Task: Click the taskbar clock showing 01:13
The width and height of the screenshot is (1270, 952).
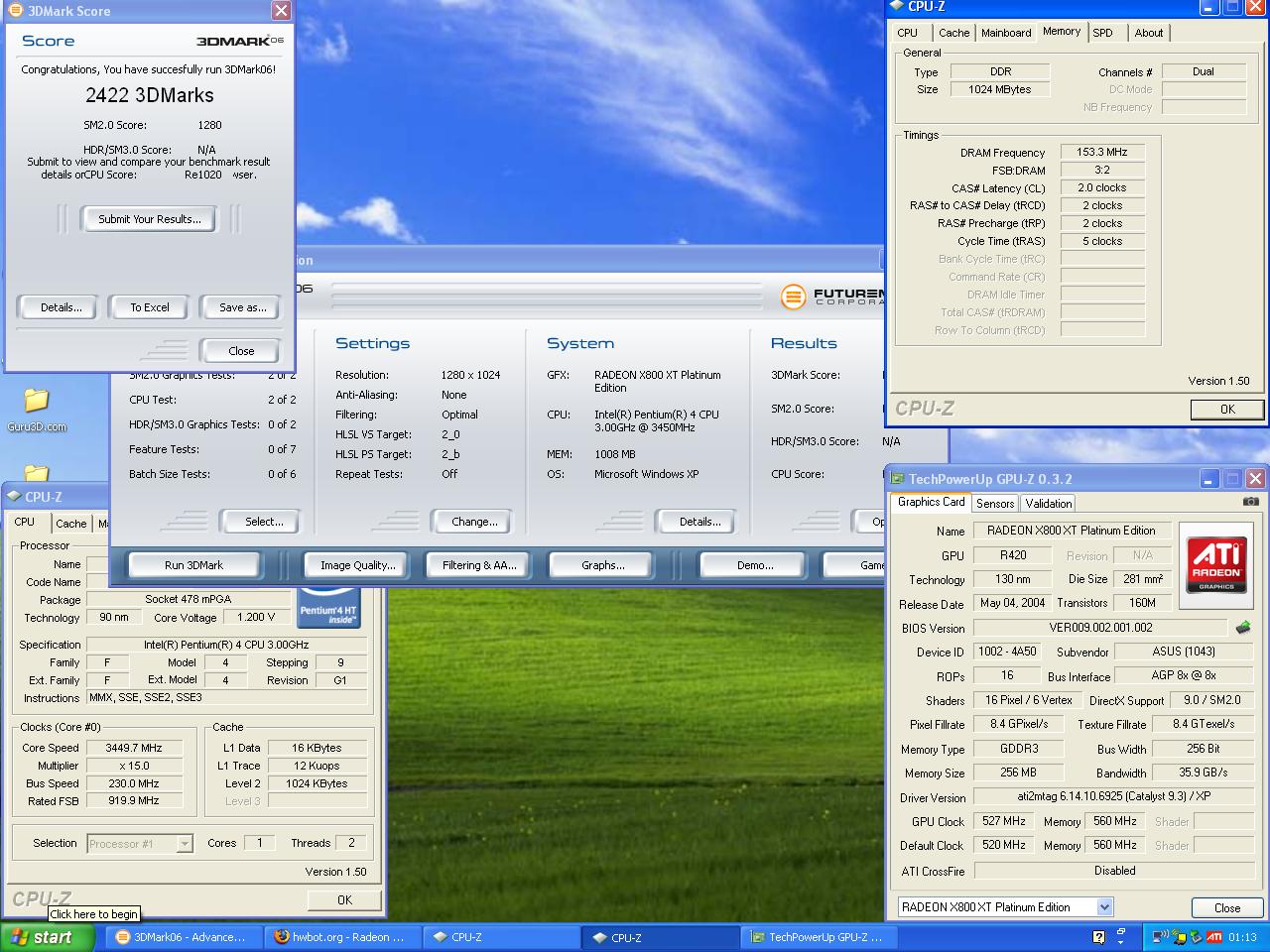Action: [1242, 937]
